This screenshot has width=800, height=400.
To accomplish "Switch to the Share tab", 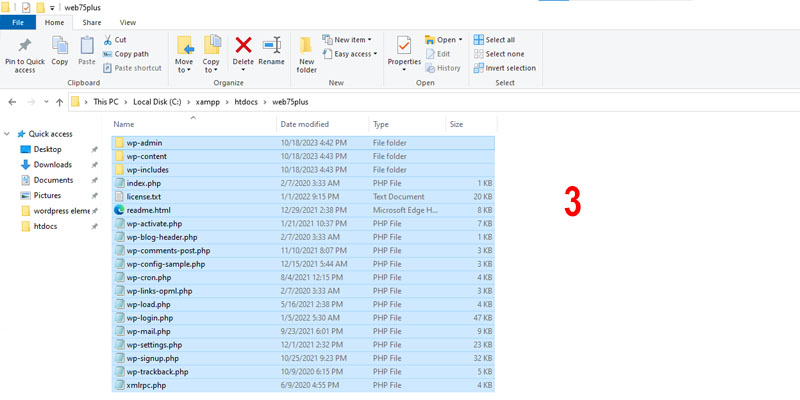I will tap(92, 22).
